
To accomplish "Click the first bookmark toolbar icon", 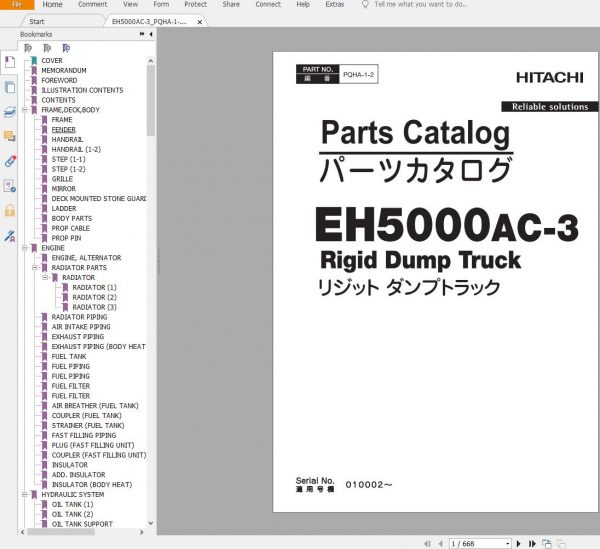I will [28, 48].
